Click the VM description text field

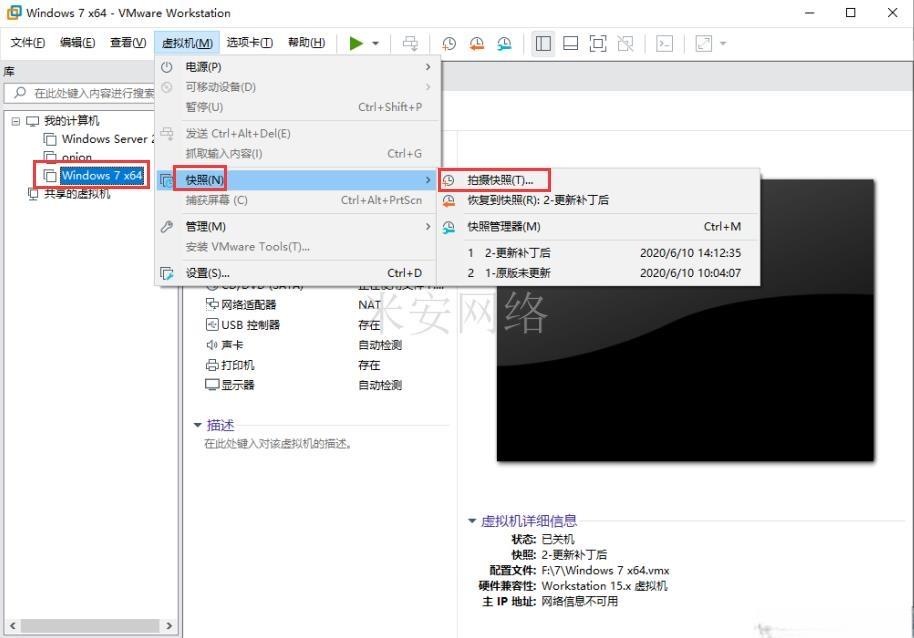click(x=278, y=444)
